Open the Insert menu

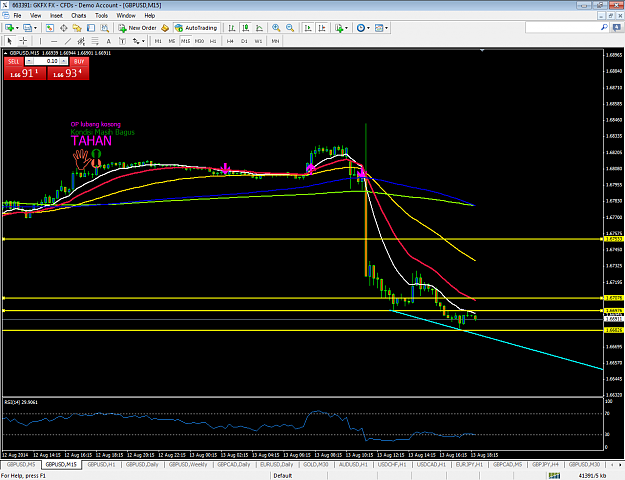click(56, 16)
